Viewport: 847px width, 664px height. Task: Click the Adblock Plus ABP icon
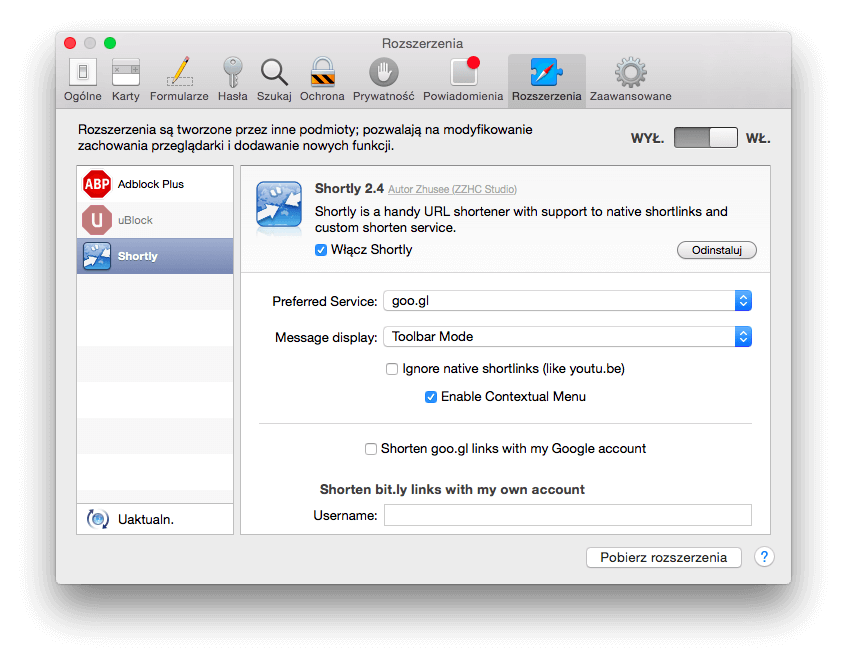[x=97, y=184]
